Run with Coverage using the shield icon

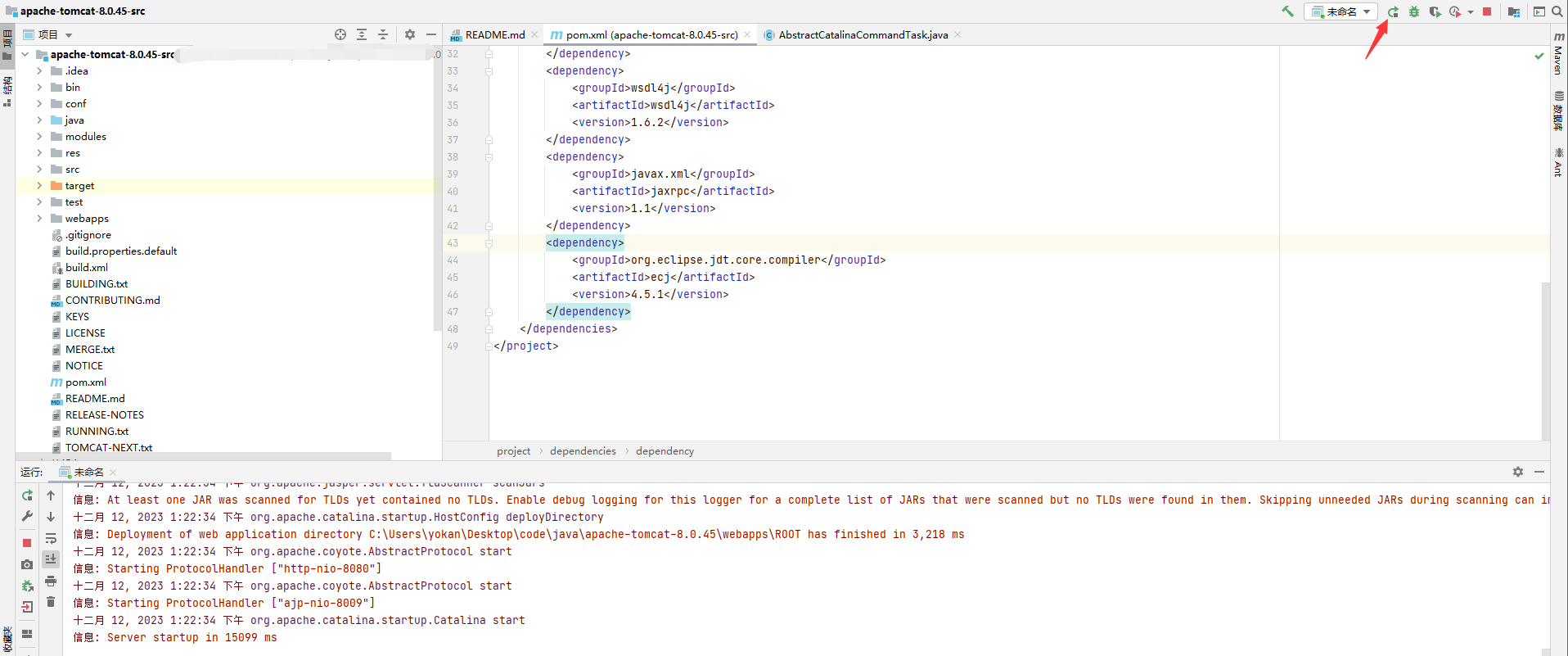(1435, 11)
